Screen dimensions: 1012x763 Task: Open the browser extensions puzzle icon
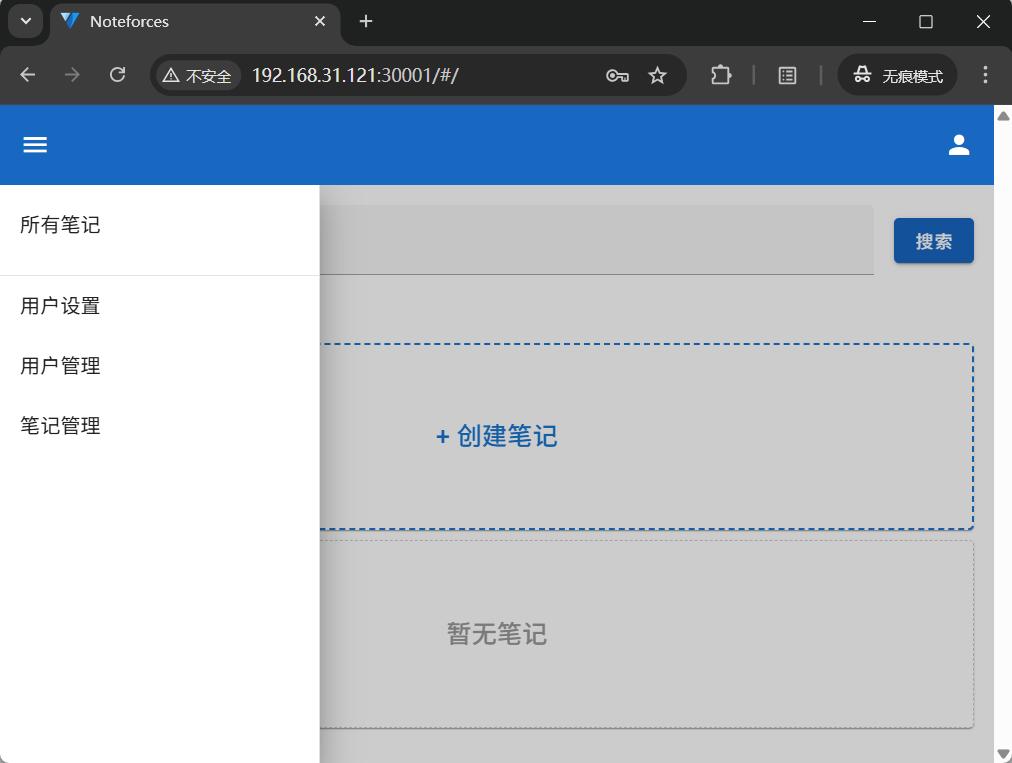click(x=721, y=76)
